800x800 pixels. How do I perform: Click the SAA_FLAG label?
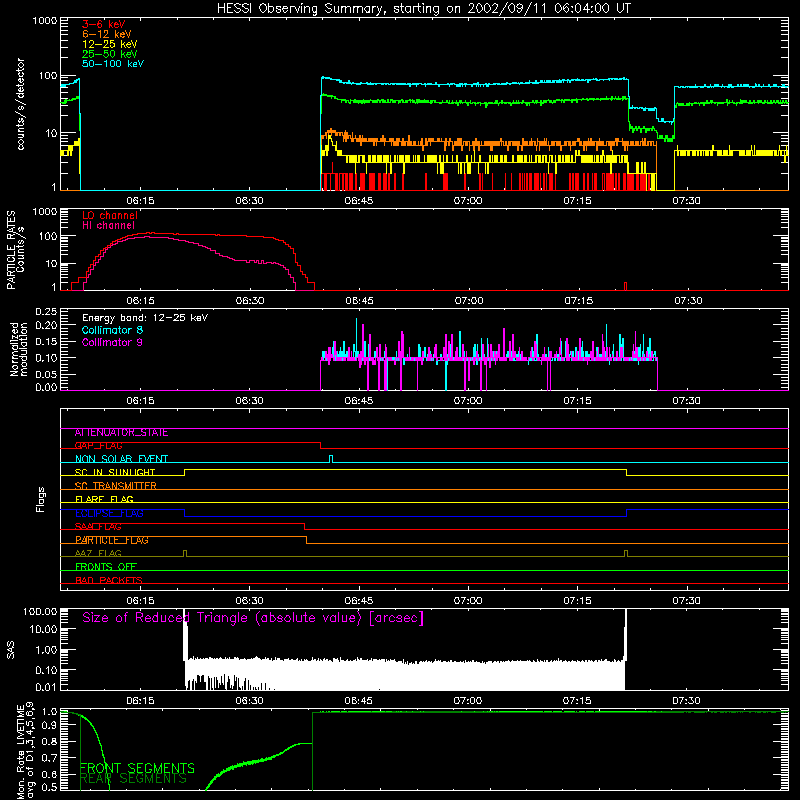point(98,527)
